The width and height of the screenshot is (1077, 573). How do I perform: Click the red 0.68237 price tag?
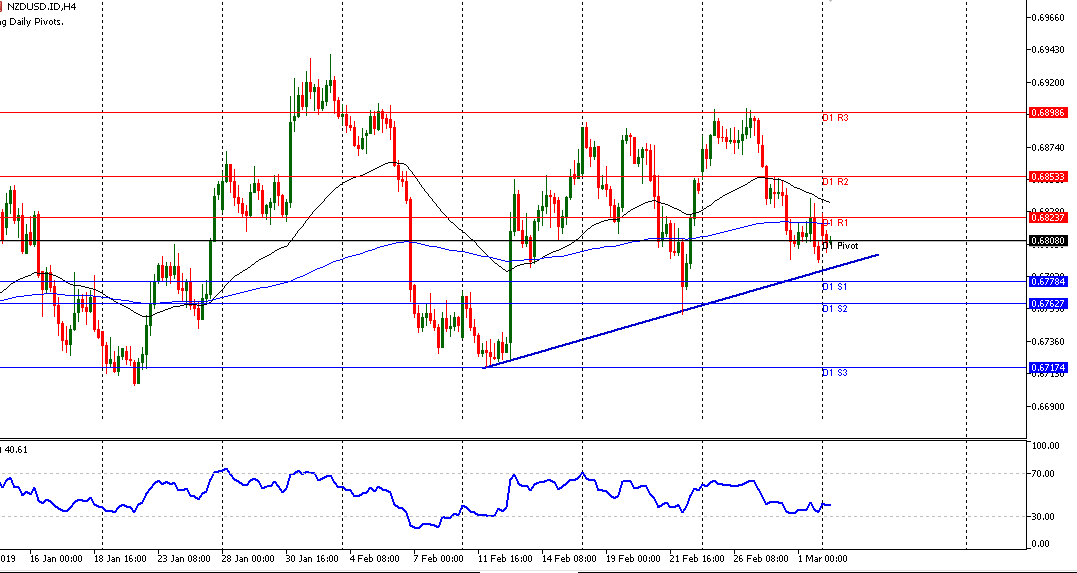pos(1047,217)
